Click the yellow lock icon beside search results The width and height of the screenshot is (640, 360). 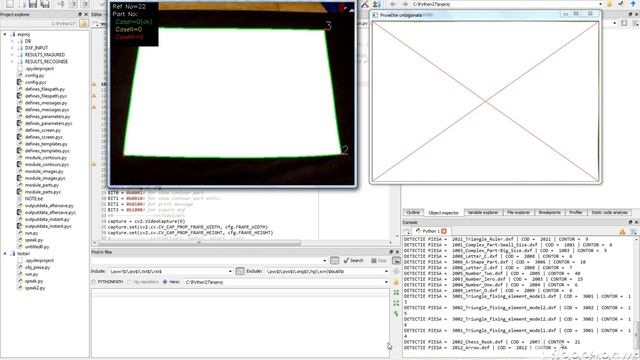coord(396,282)
